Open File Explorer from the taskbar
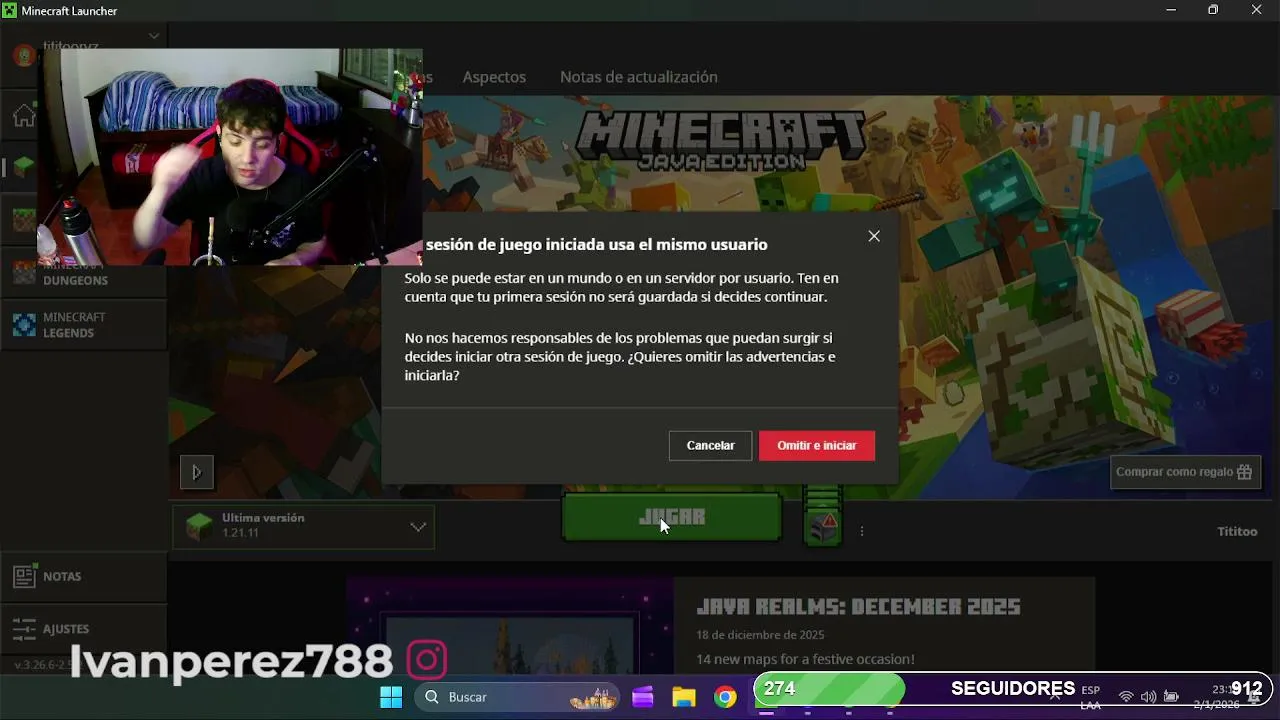1280x720 pixels. click(684, 697)
